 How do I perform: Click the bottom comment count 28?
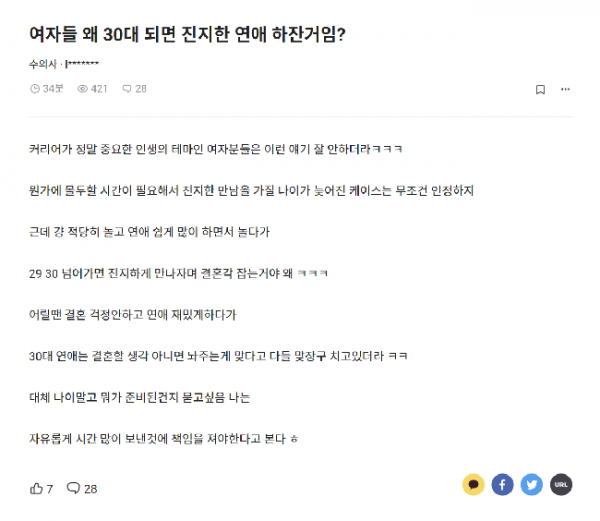coord(91,489)
